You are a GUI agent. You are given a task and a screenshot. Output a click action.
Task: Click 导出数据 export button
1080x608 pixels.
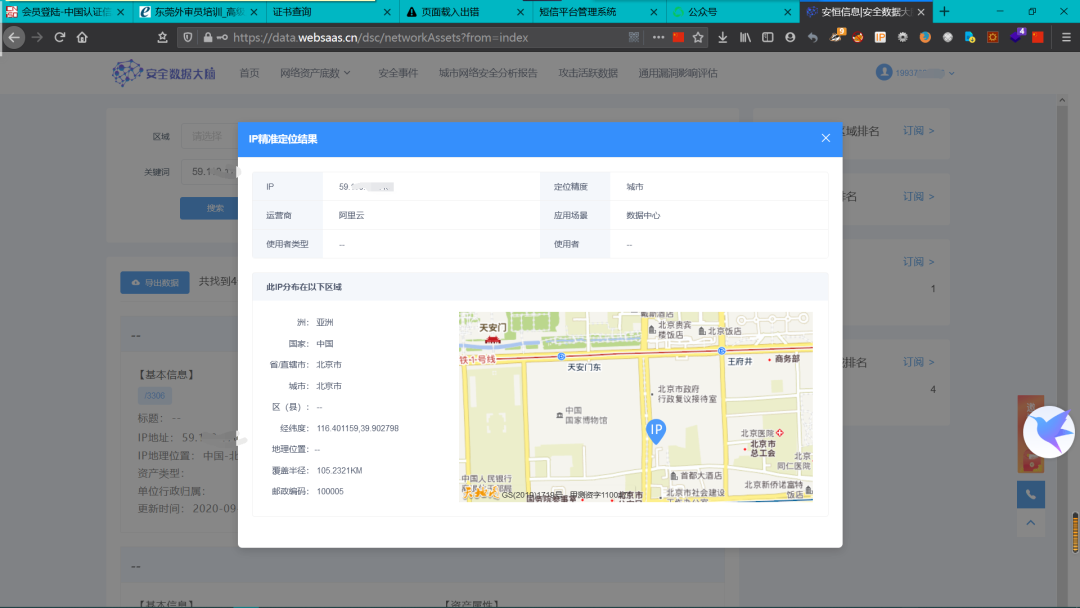(155, 282)
